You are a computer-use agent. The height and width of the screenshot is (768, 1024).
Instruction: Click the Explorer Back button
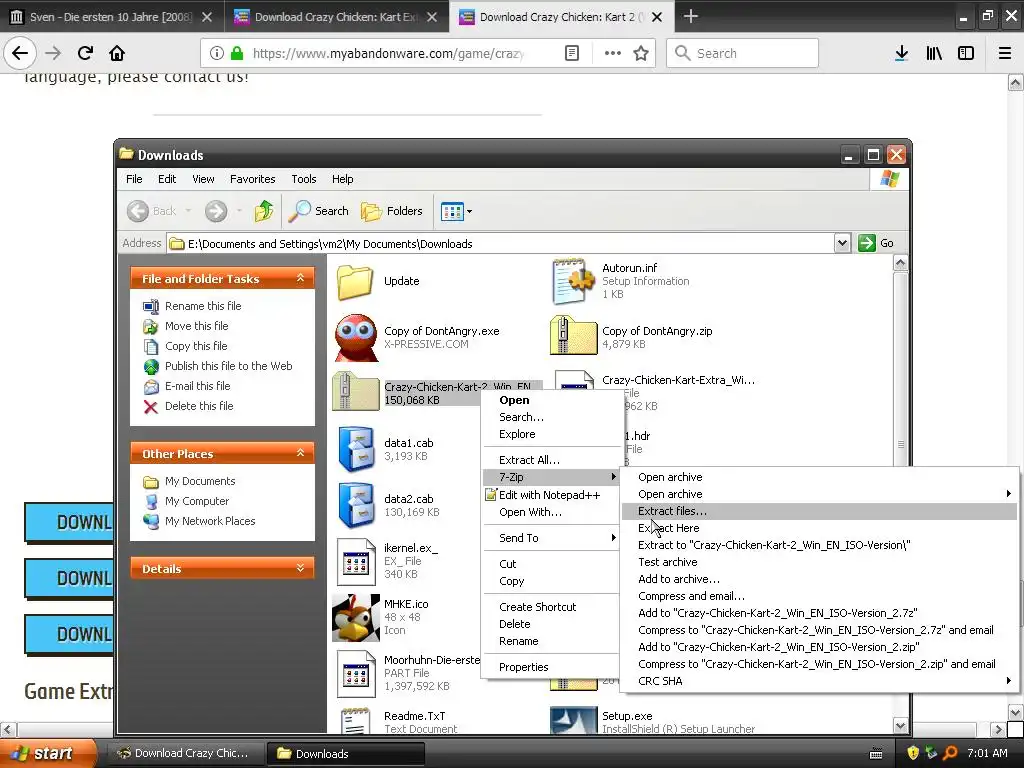coord(152,211)
